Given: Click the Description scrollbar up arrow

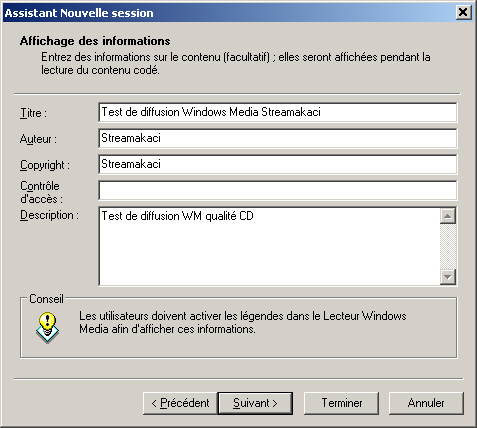Looking at the screenshot, I should [x=448, y=216].
